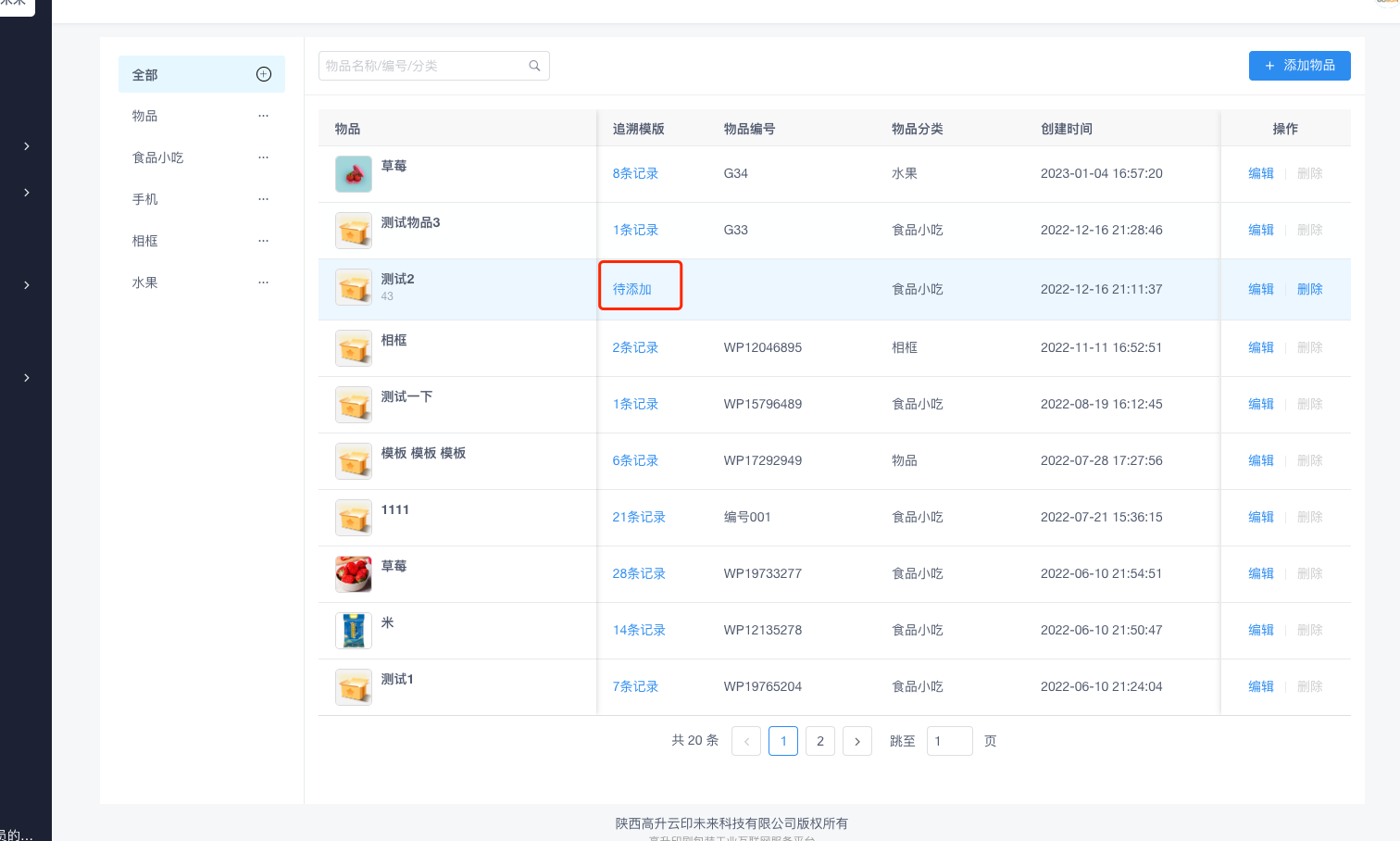Image resolution: width=1400 pixels, height=841 pixels.
Task: Open the more options dots for 手机 category
Action: [x=264, y=199]
